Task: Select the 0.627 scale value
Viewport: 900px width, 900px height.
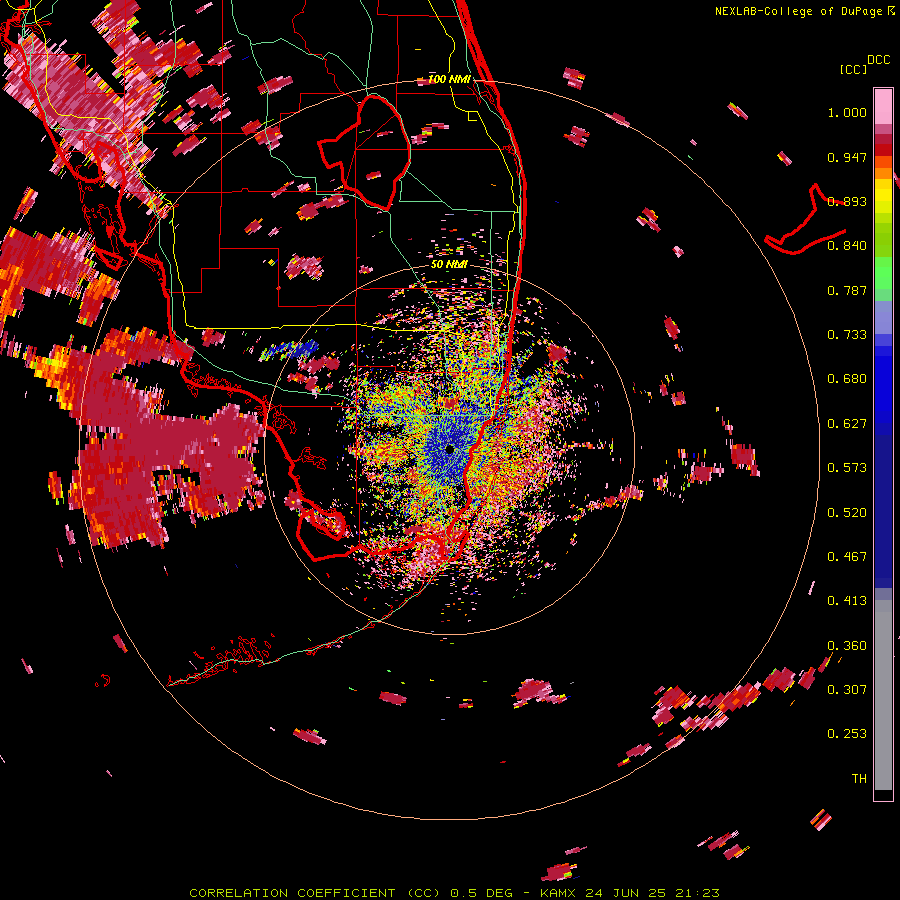Action: [847, 424]
